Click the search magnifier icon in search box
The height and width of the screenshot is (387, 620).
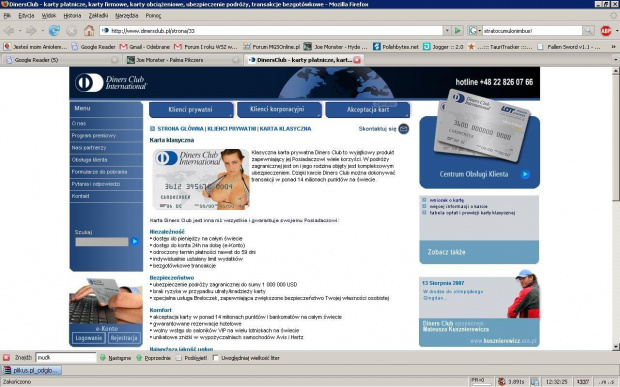pos(588,30)
